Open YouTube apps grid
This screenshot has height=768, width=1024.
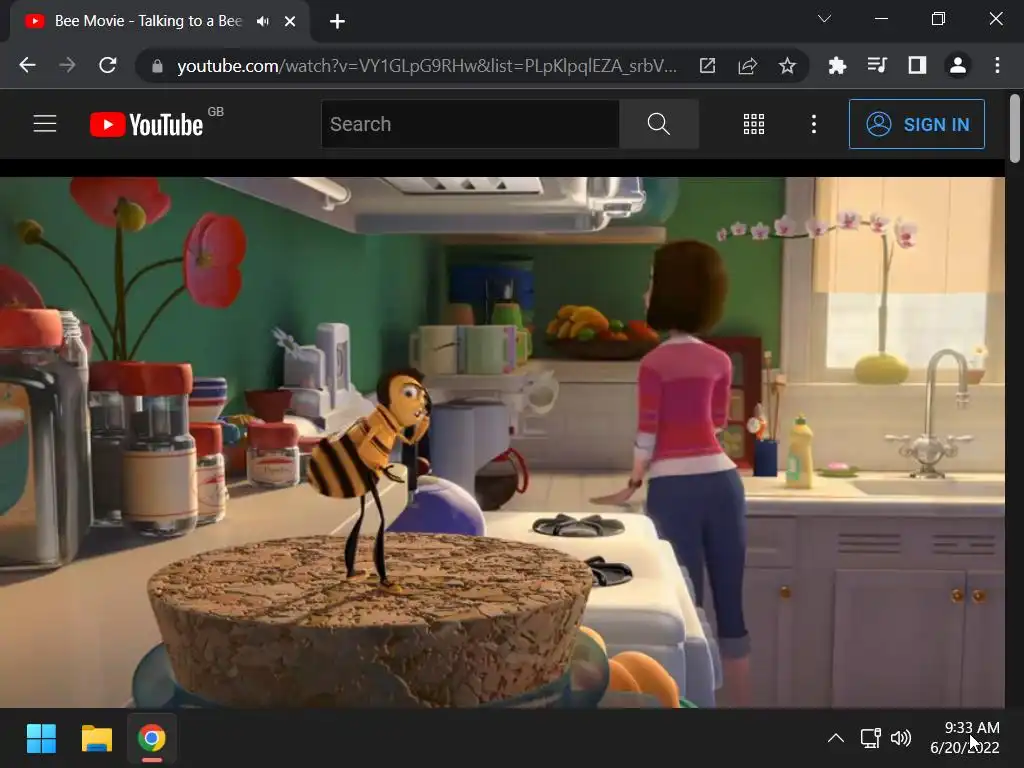754,124
